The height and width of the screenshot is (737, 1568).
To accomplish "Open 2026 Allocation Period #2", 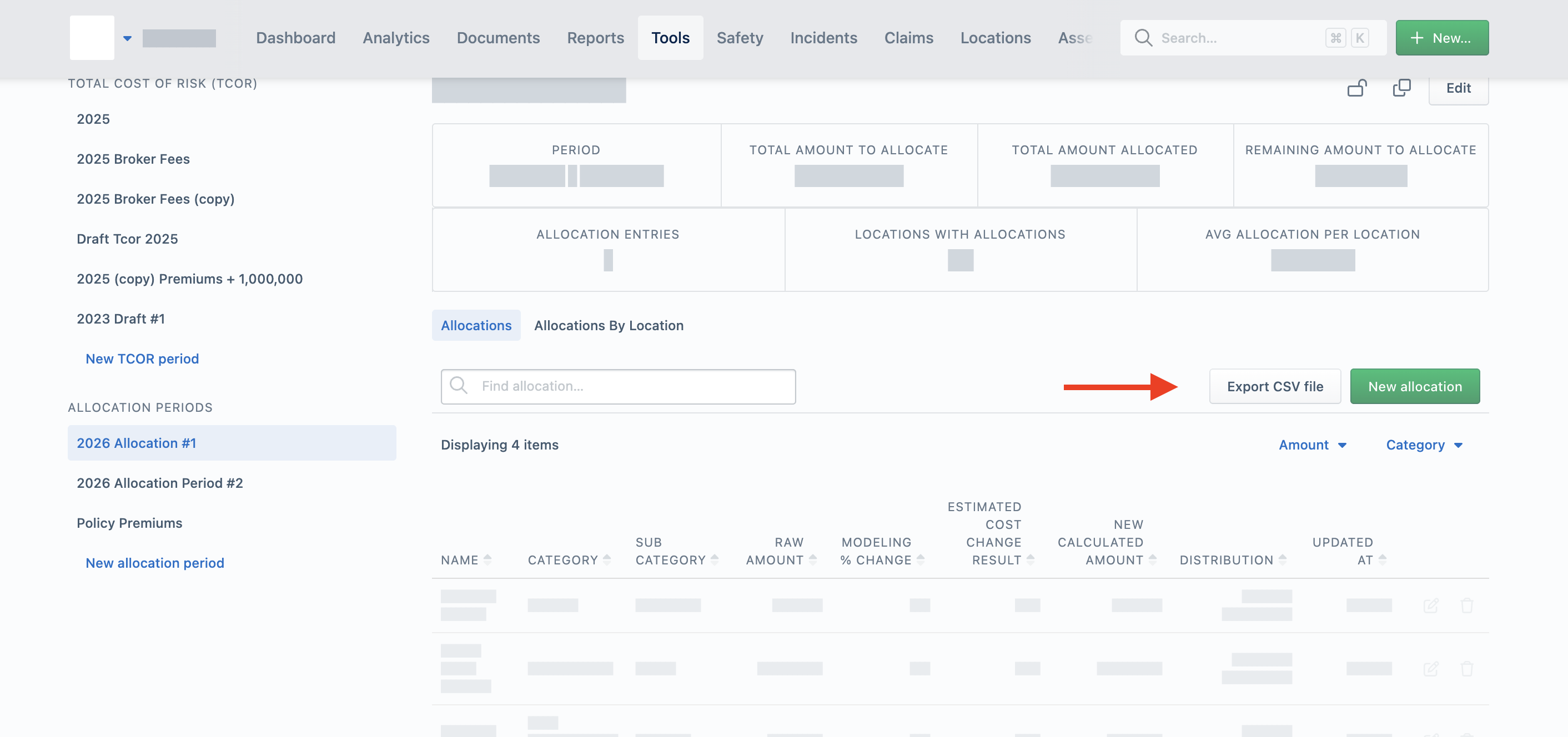I will pyautogui.click(x=159, y=483).
